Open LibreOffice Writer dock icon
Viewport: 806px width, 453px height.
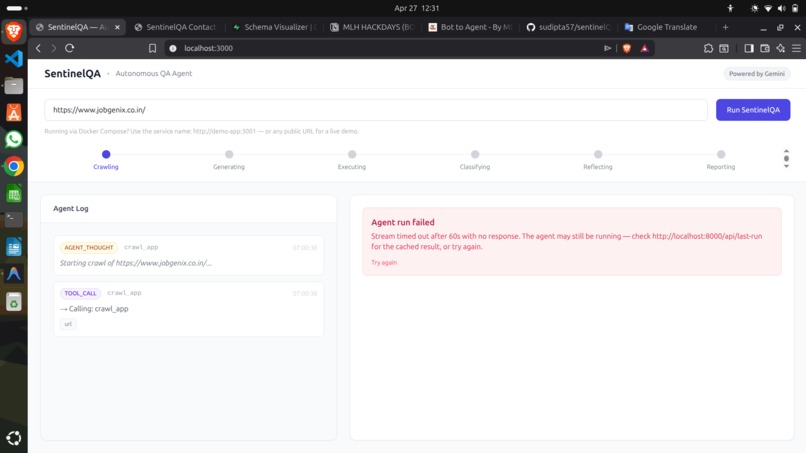point(14,247)
